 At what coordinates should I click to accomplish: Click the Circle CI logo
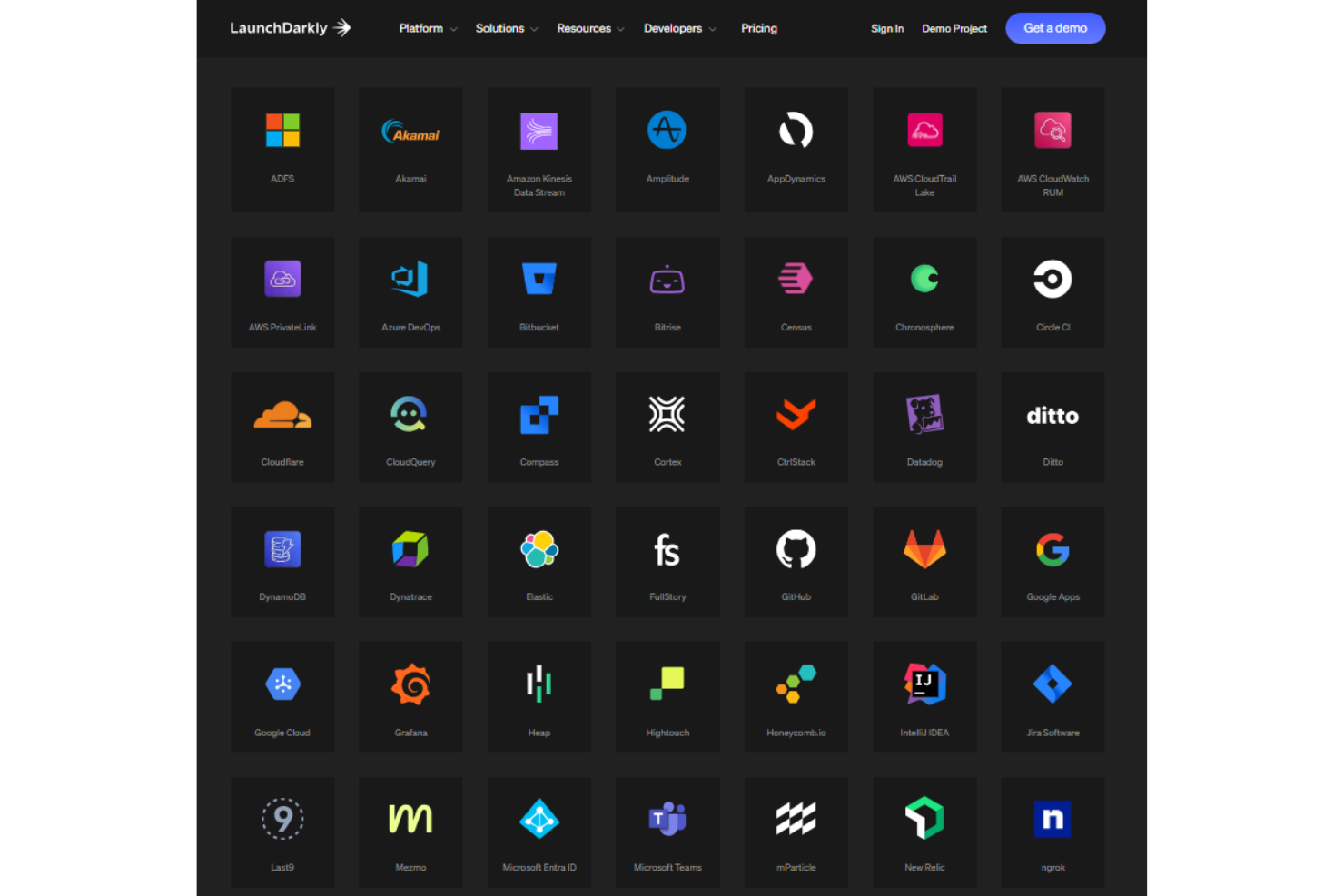(x=1052, y=279)
